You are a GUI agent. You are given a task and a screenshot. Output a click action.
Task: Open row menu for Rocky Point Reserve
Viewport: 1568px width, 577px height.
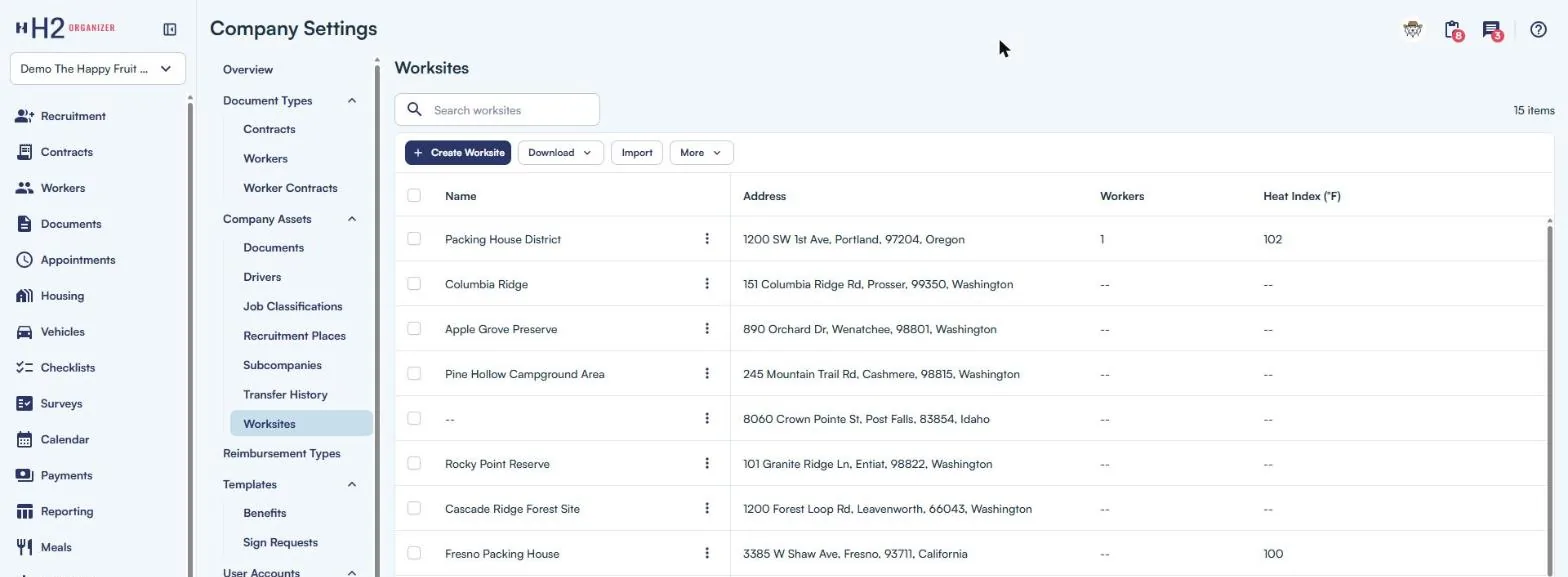pos(707,464)
